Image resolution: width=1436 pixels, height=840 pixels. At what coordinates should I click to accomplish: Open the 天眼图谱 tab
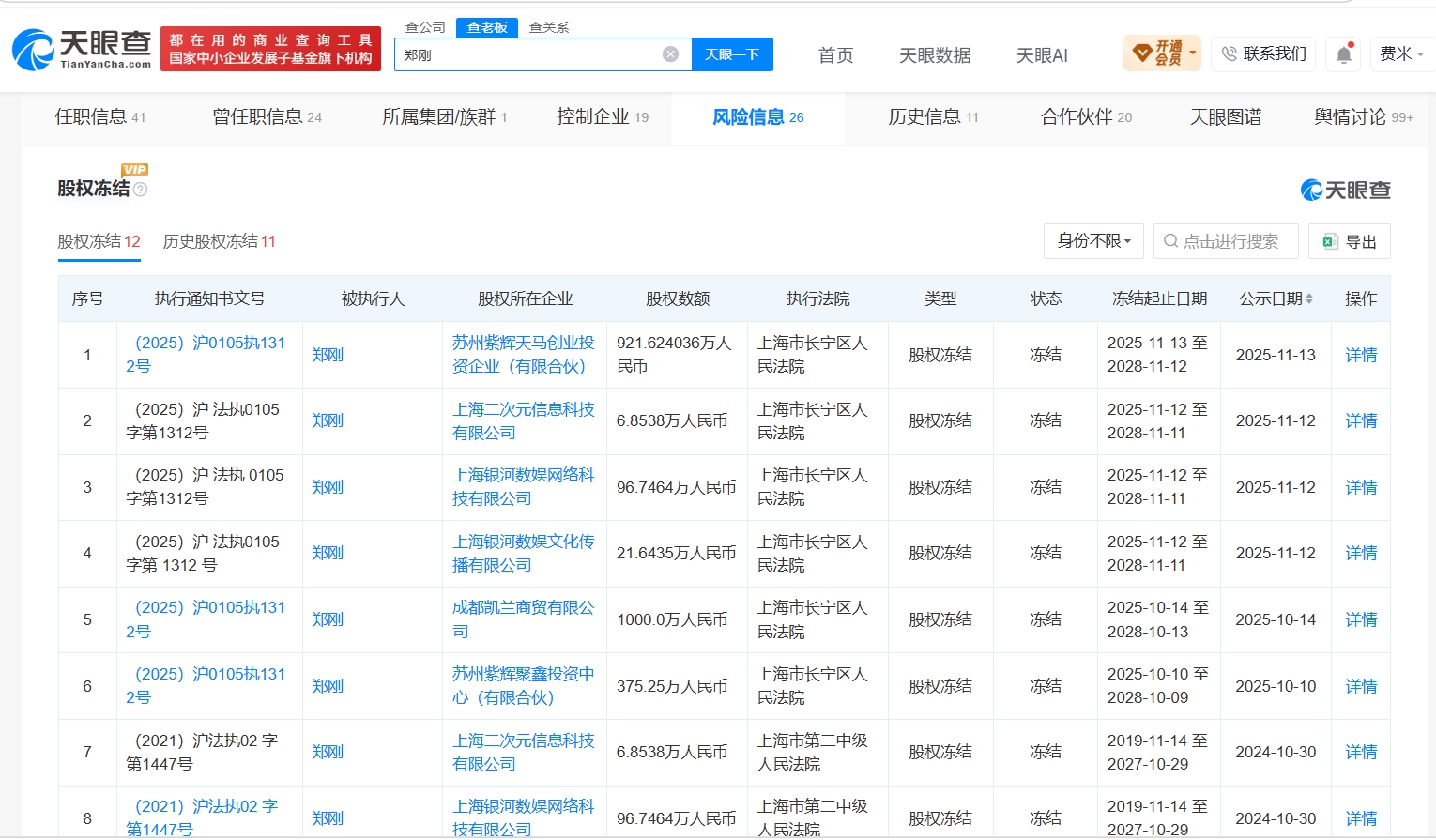click(x=1226, y=117)
